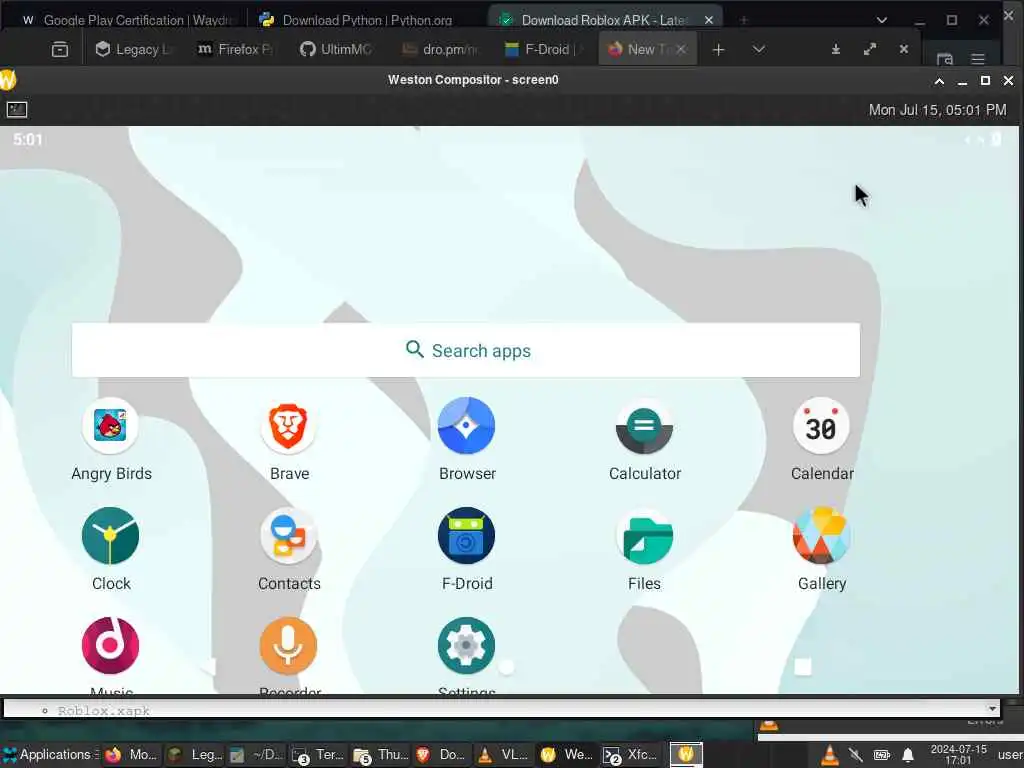Switch to Terminal taskbar group
Image resolution: width=1024 pixels, height=768 pixels.
point(318,754)
